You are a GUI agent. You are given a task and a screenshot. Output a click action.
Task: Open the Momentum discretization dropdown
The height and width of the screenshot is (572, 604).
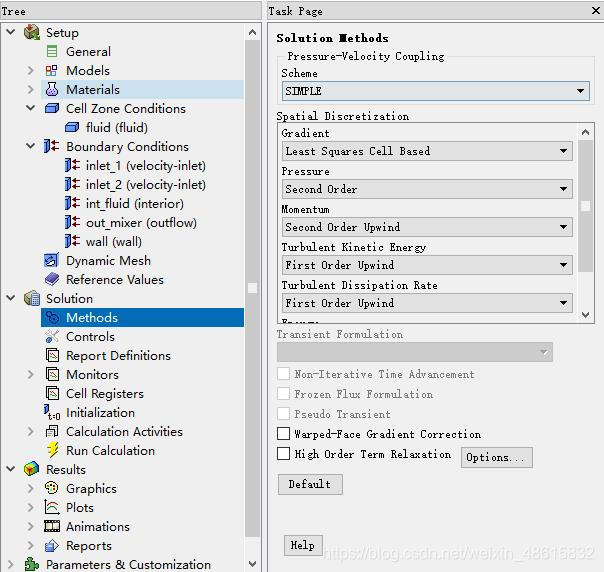(x=427, y=227)
